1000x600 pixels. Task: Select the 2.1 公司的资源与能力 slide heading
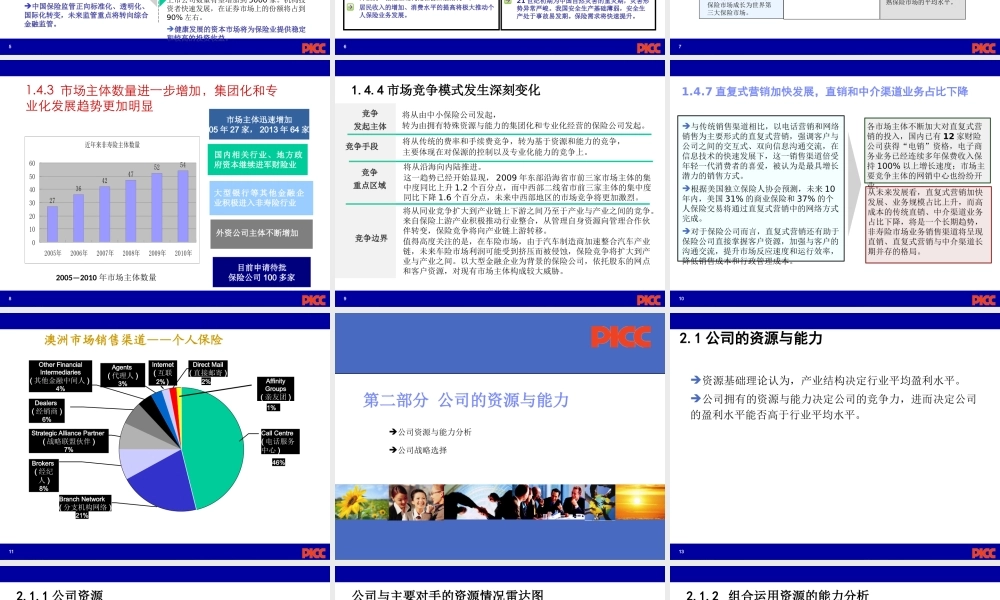point(751,338)
